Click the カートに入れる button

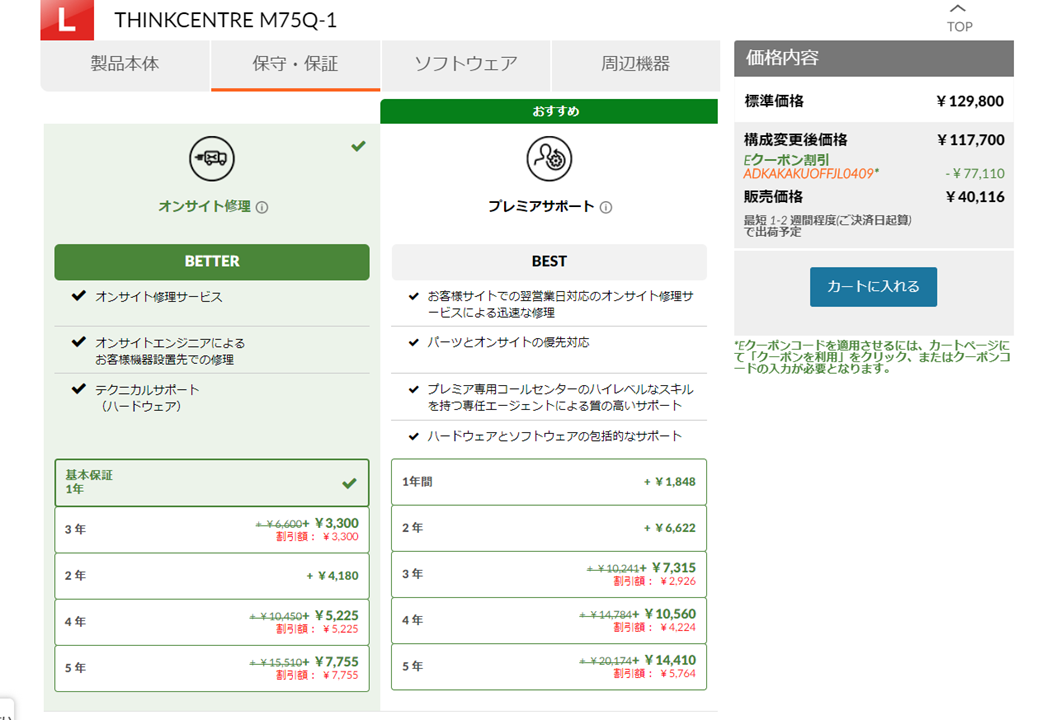[873, 287]
